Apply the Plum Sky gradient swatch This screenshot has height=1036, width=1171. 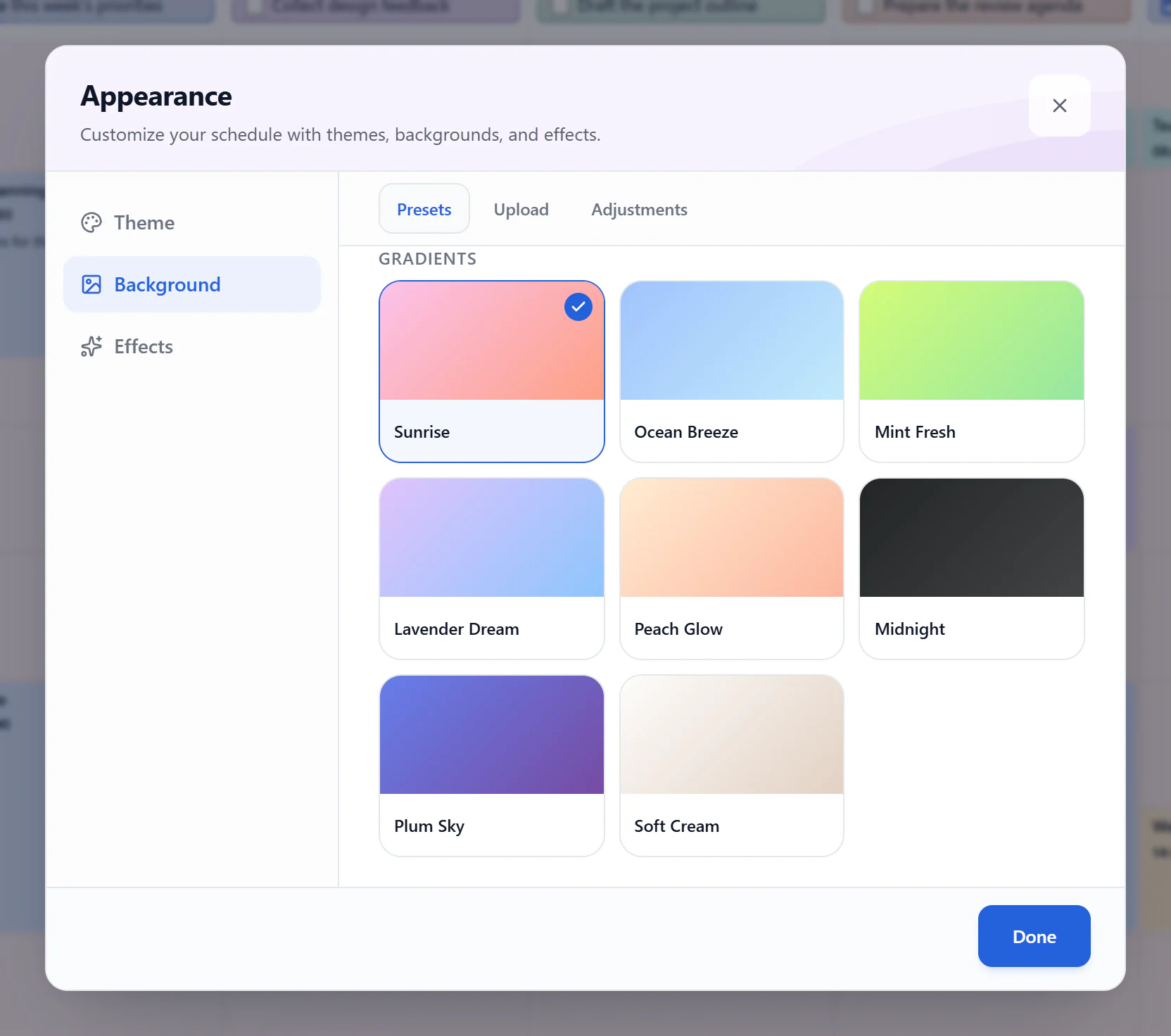click(491, 735)
